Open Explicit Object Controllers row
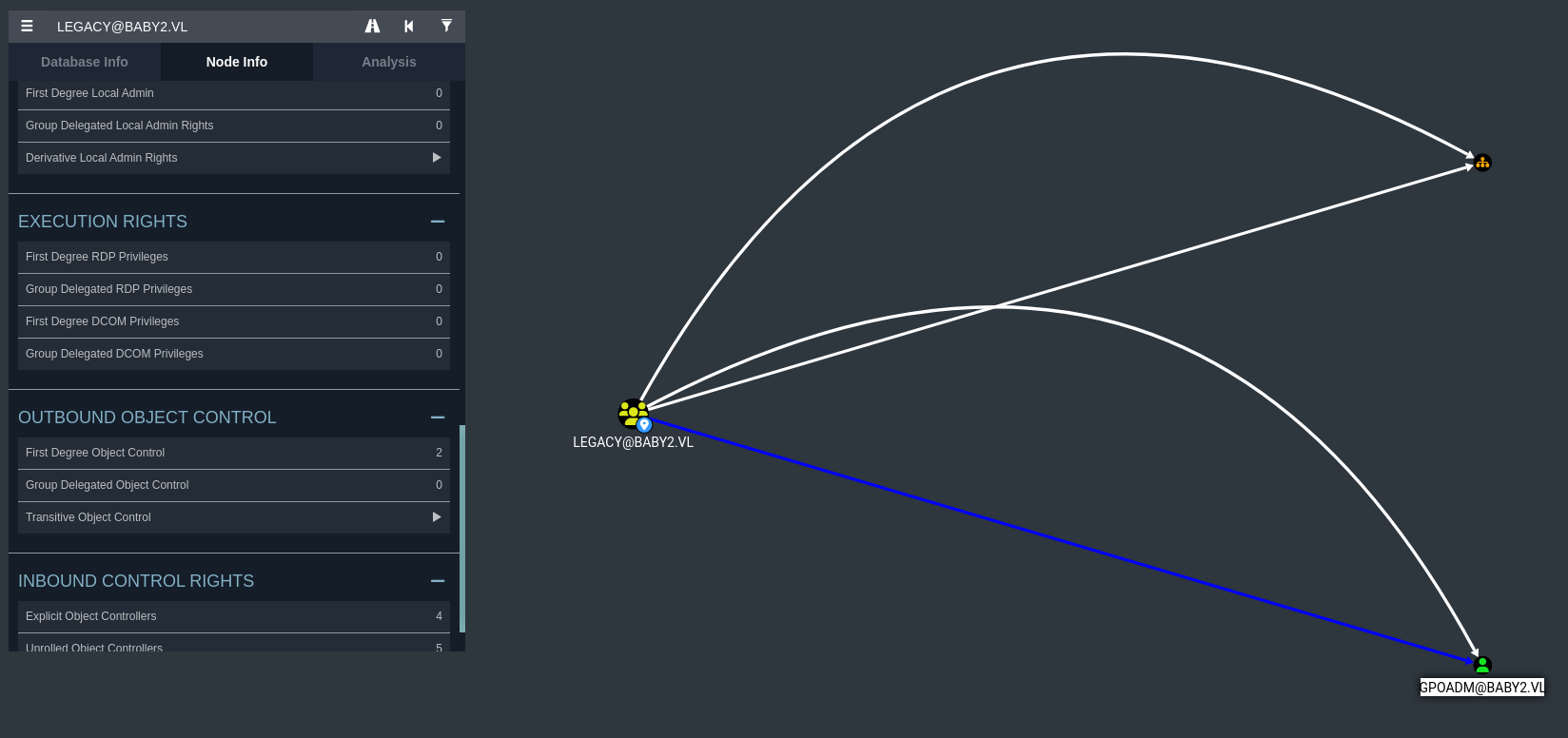Image resolution: width=1568 pixels, height=738 pixels. pos(233,616)
